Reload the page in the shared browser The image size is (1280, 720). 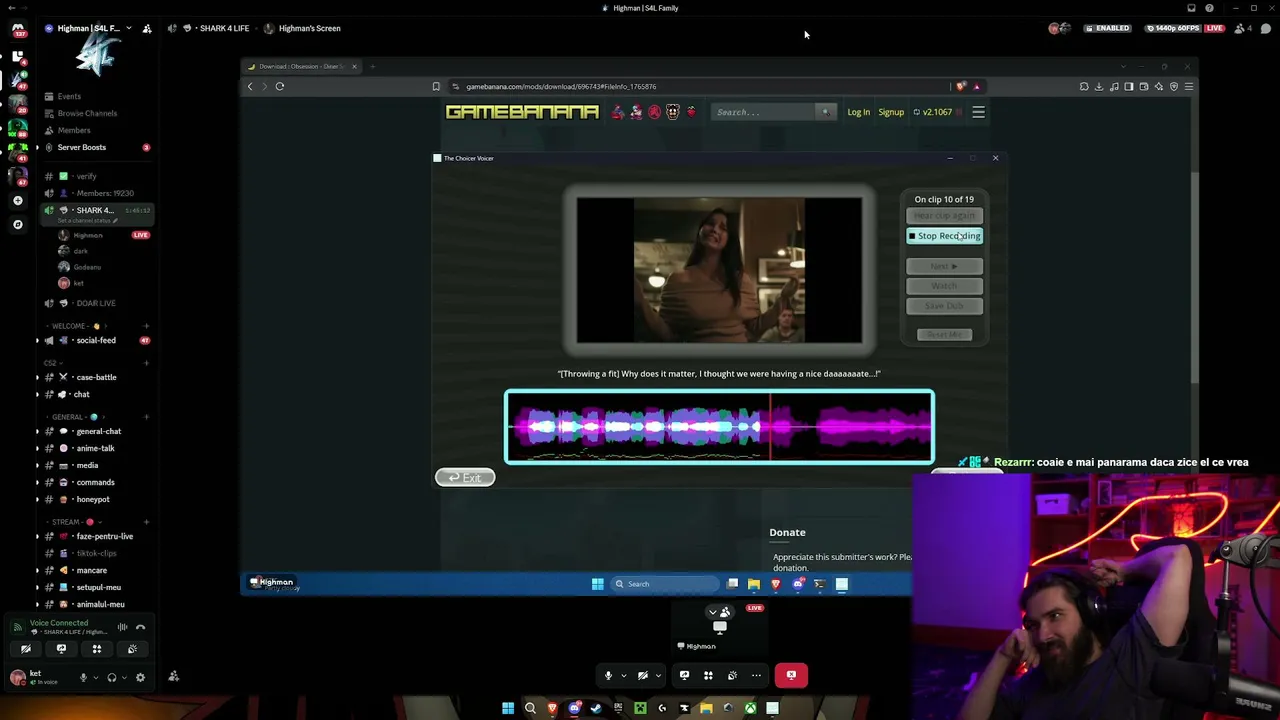click(280, 86)
